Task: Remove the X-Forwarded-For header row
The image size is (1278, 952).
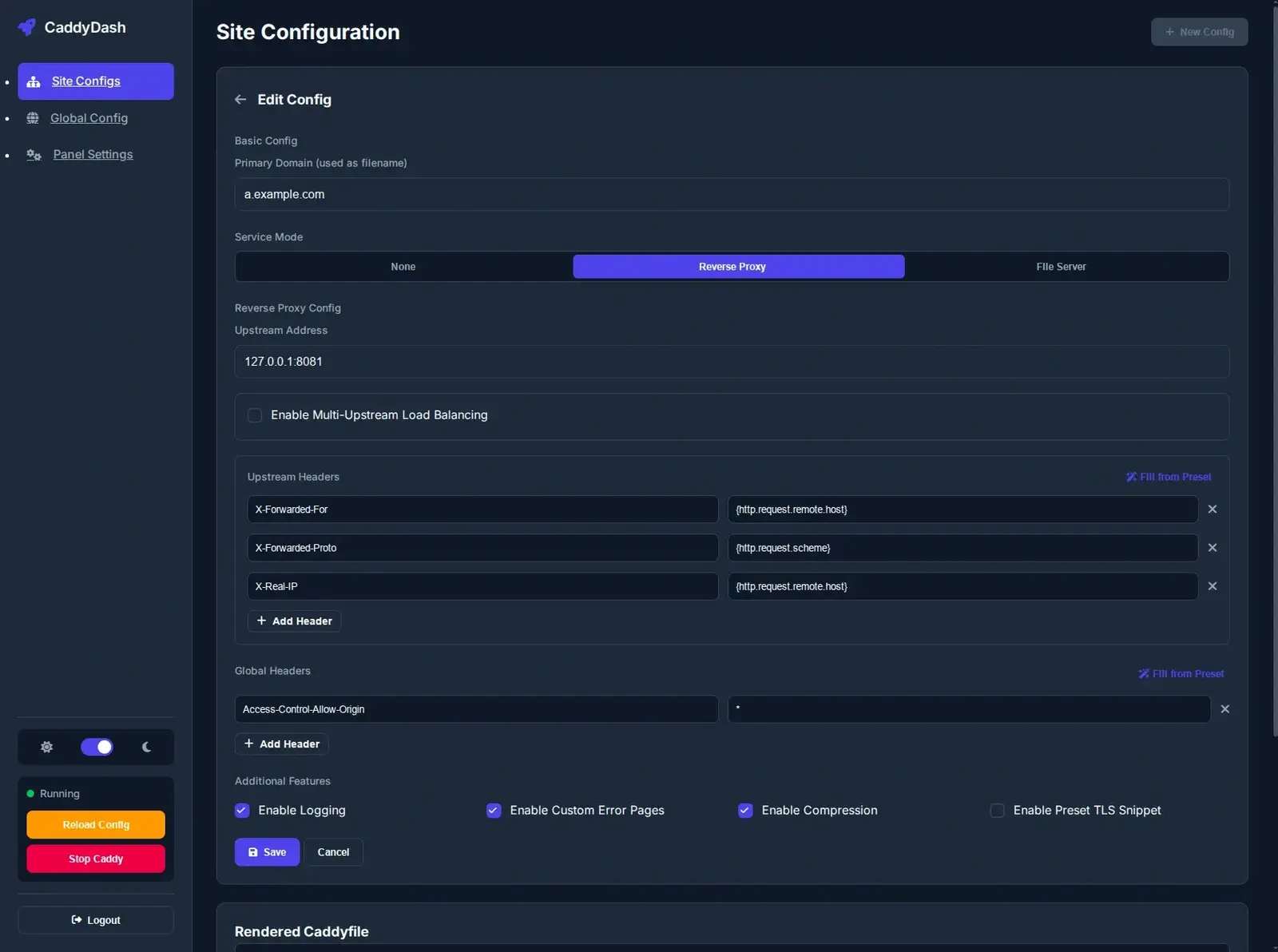Action: (x=1213, y=510)
